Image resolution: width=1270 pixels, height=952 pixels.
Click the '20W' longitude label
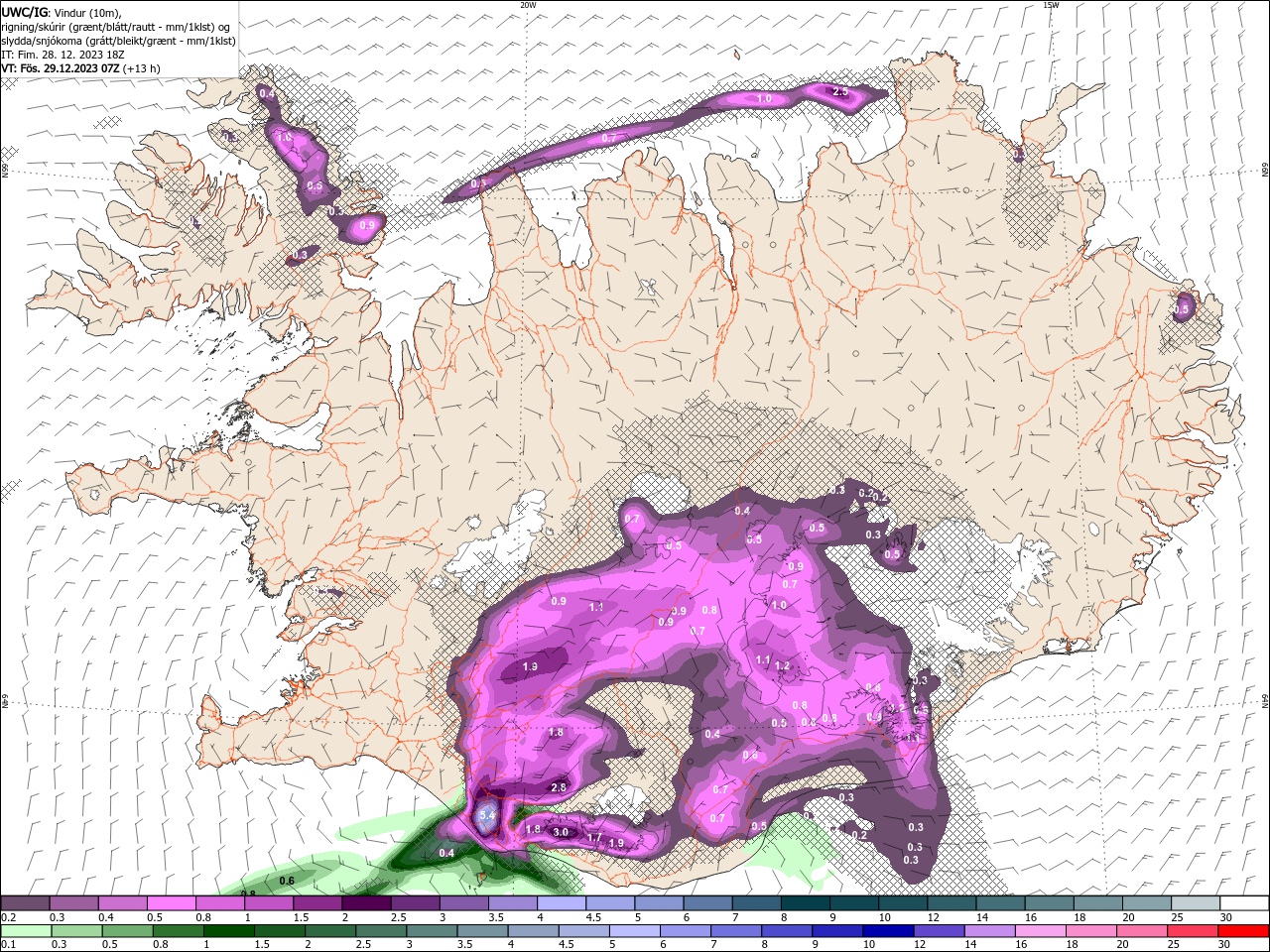[x=528, y=5]
